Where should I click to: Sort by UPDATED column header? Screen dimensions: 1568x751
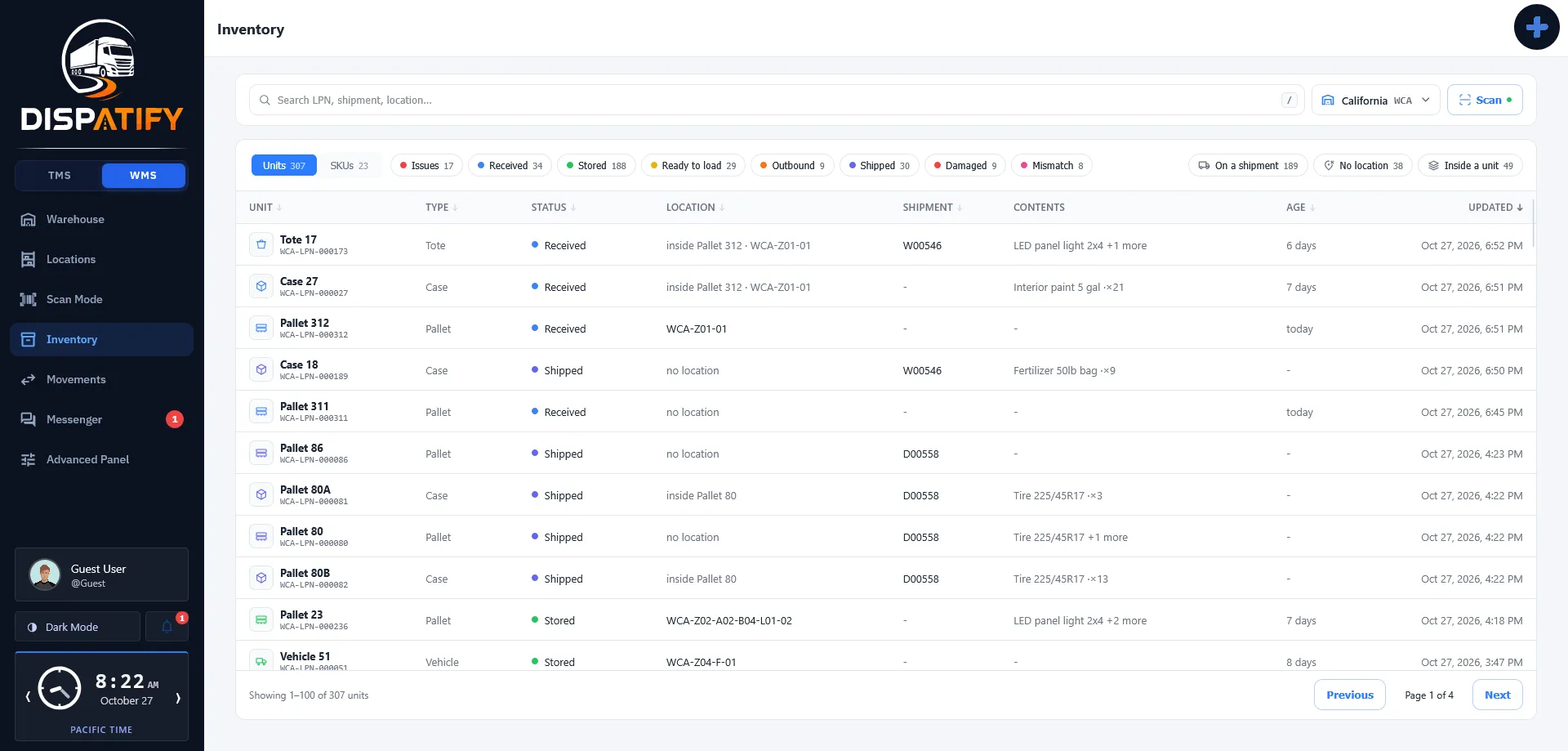(x=1495, y=208)
